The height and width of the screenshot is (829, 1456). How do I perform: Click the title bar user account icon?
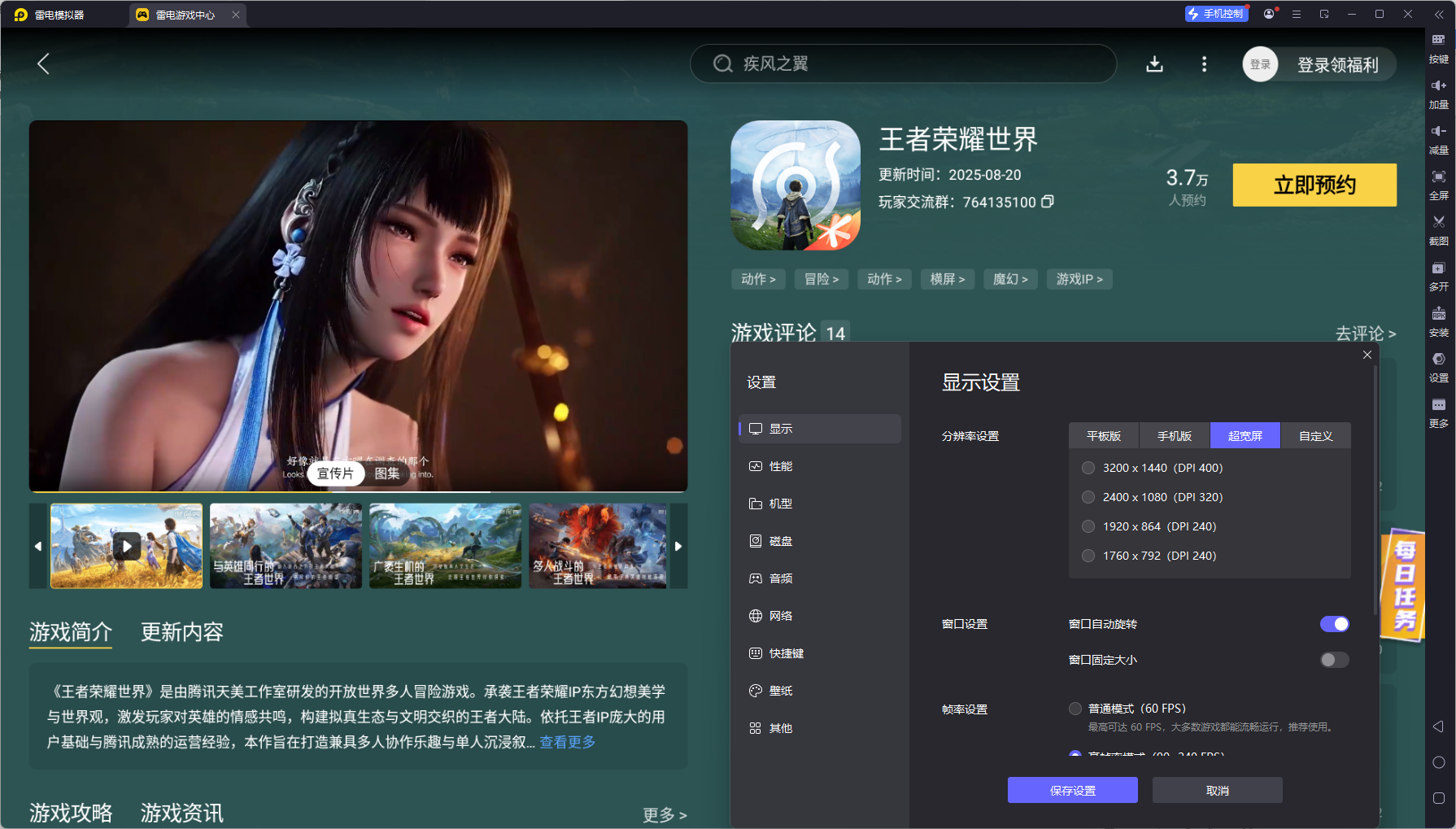pos(1269,14)
